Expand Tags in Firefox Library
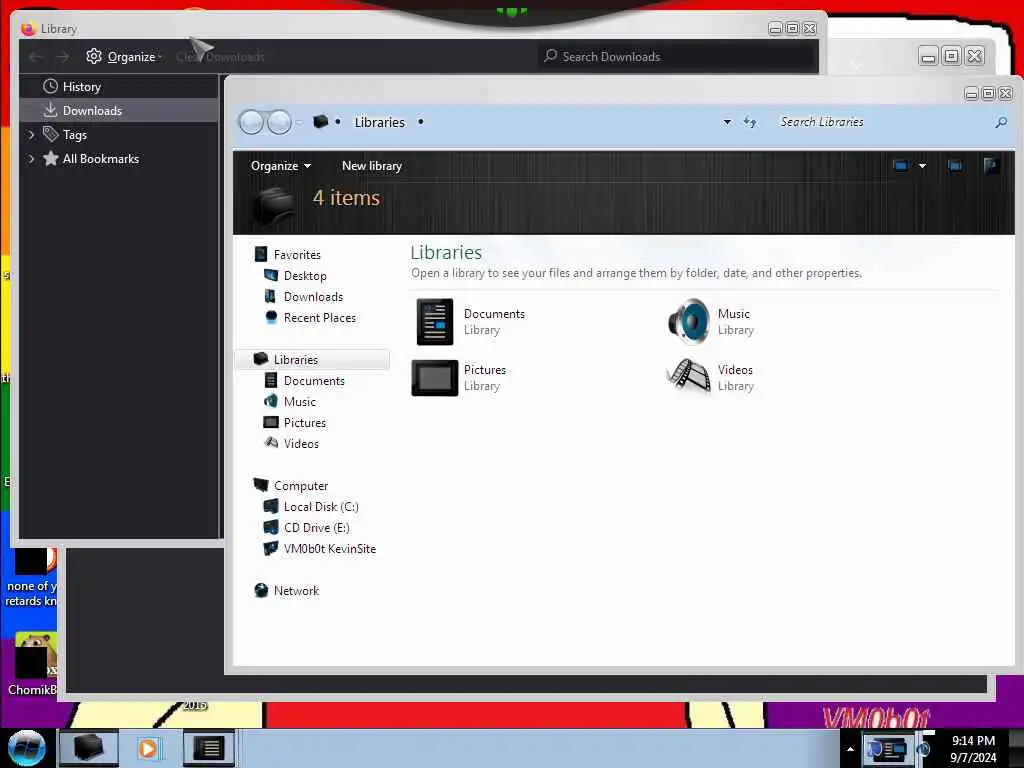This screenshot has width=1024, height=768. pos(31,135)
